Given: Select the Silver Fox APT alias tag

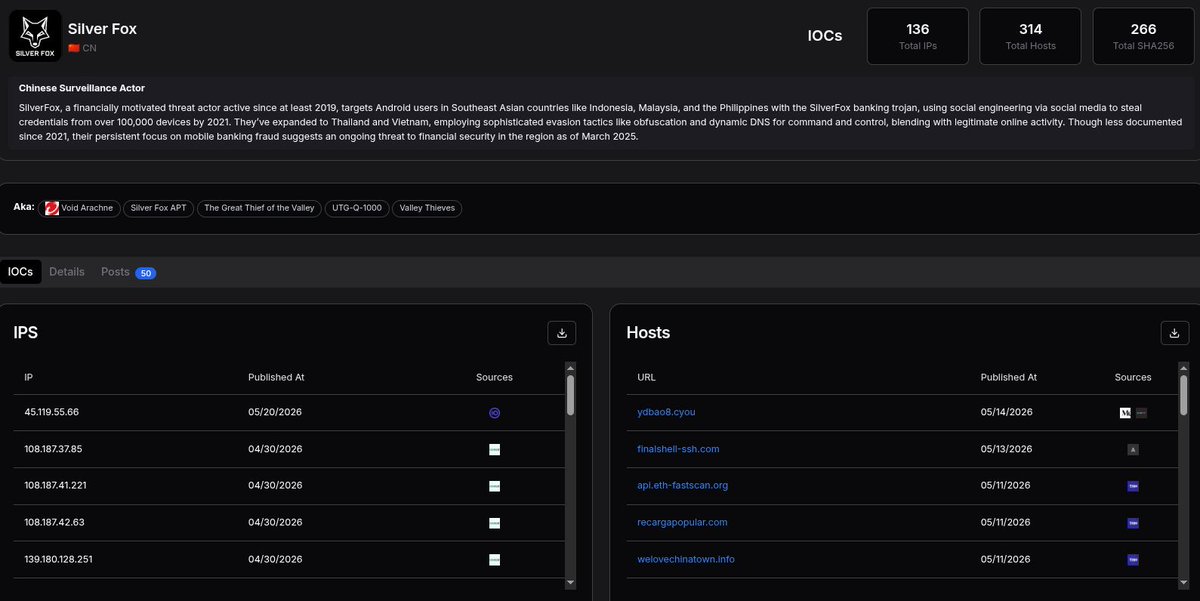Looking at the screenshot, I should point(158,208).
